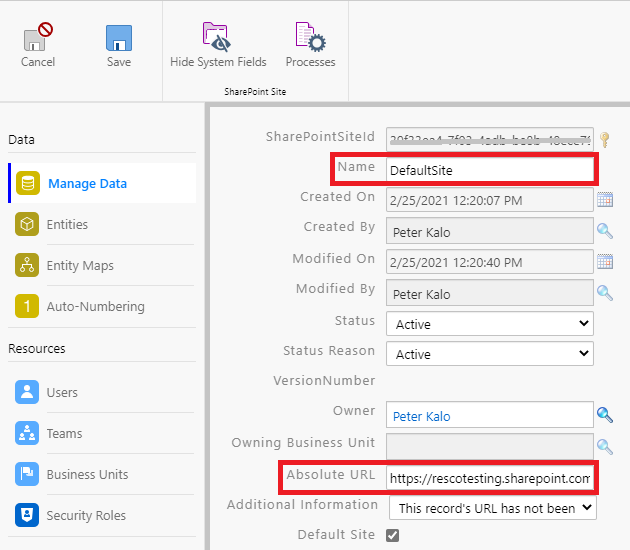
Task: Click the Name field containing DefaultSite
Action: [489, 171]
